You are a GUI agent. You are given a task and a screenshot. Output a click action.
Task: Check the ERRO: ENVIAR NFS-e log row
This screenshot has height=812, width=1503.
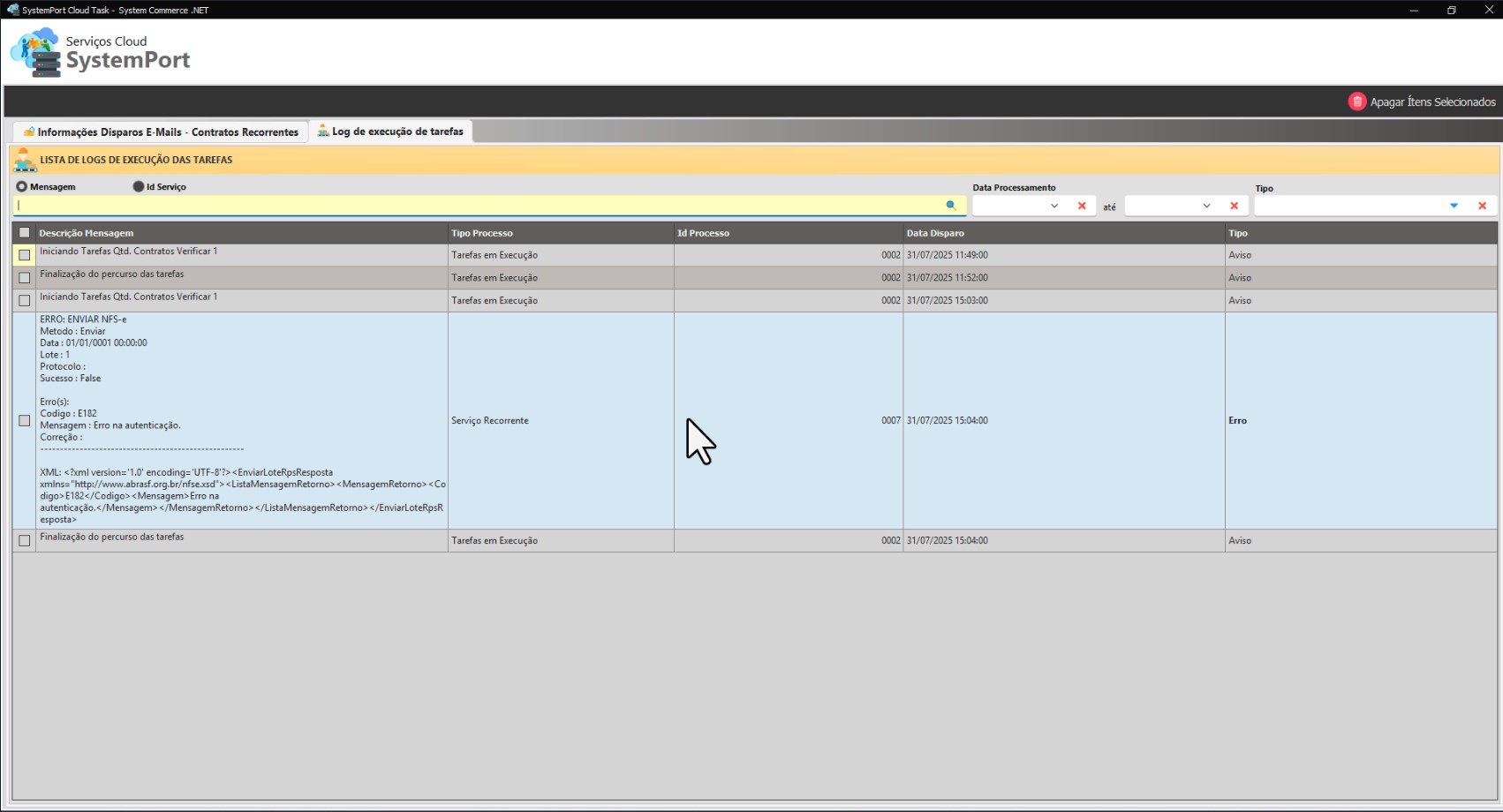point(25,421)
